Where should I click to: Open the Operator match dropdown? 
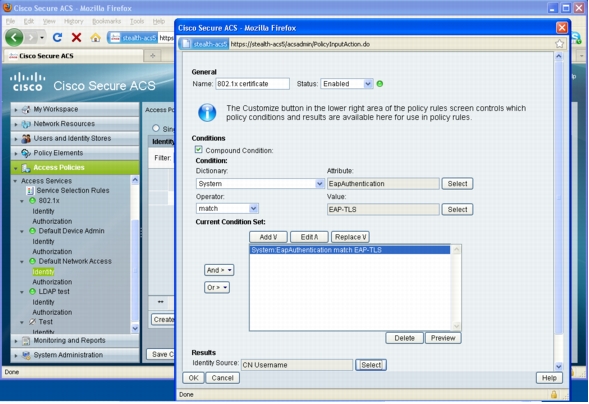227,208
